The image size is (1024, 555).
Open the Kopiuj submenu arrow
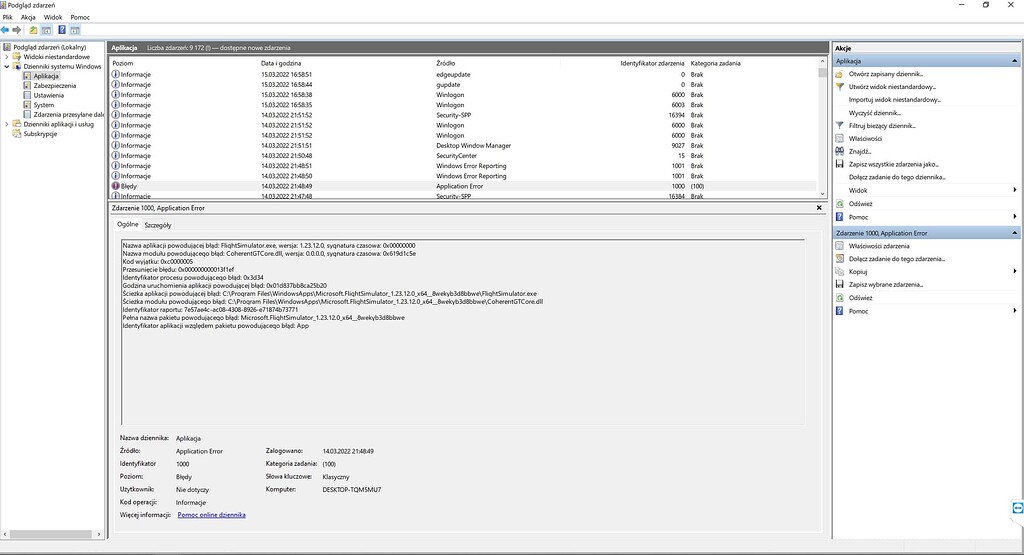pyautogui.click(x=1015, y=272)
